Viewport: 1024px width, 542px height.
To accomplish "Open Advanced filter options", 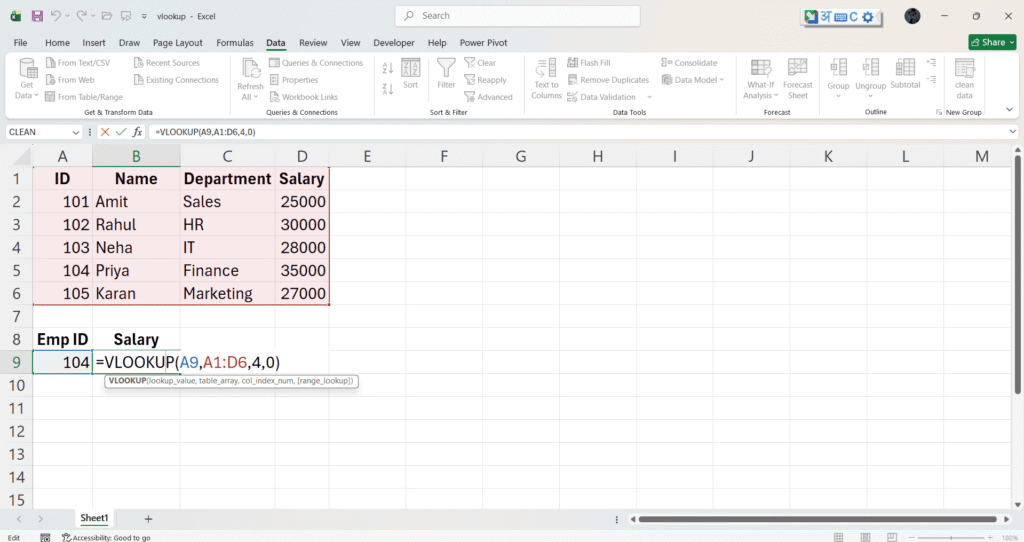I will click(x=488, y=97).
